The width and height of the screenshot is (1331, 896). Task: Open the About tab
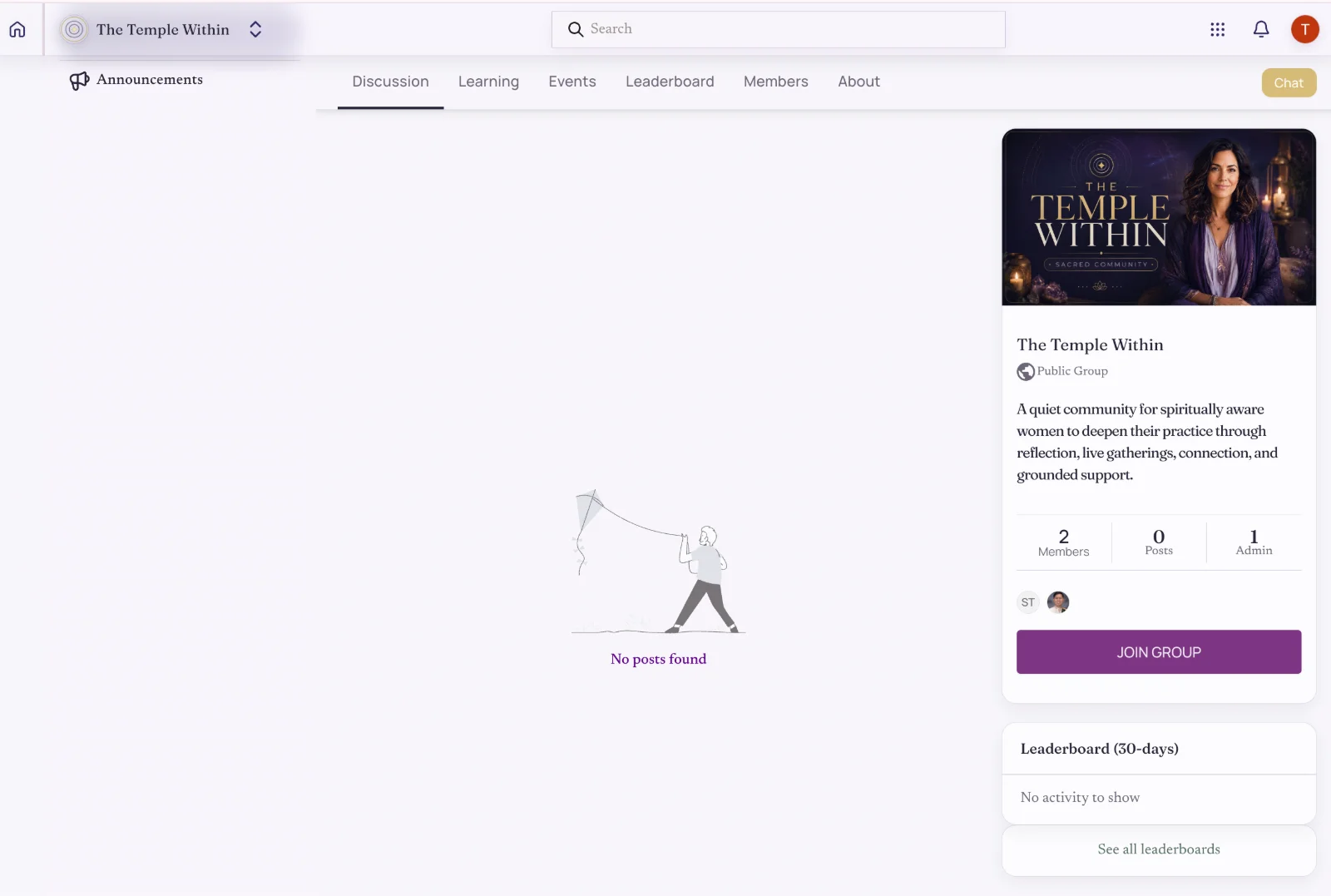tap(858, 82)
